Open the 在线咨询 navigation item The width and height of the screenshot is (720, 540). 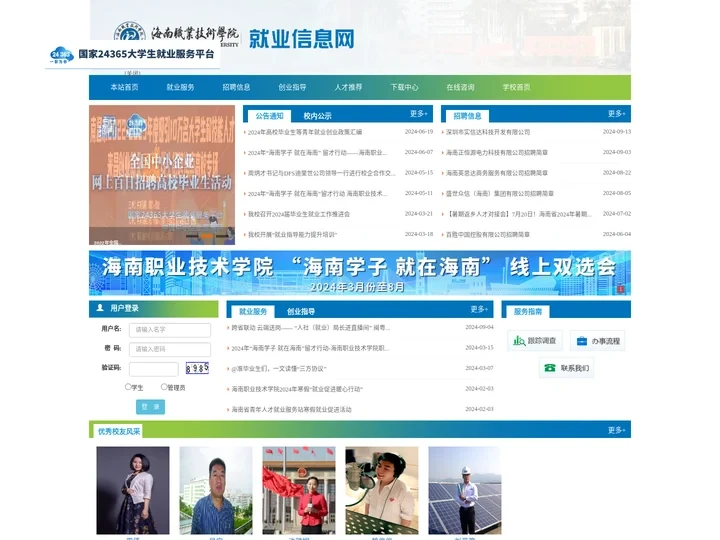coord(460,87)
